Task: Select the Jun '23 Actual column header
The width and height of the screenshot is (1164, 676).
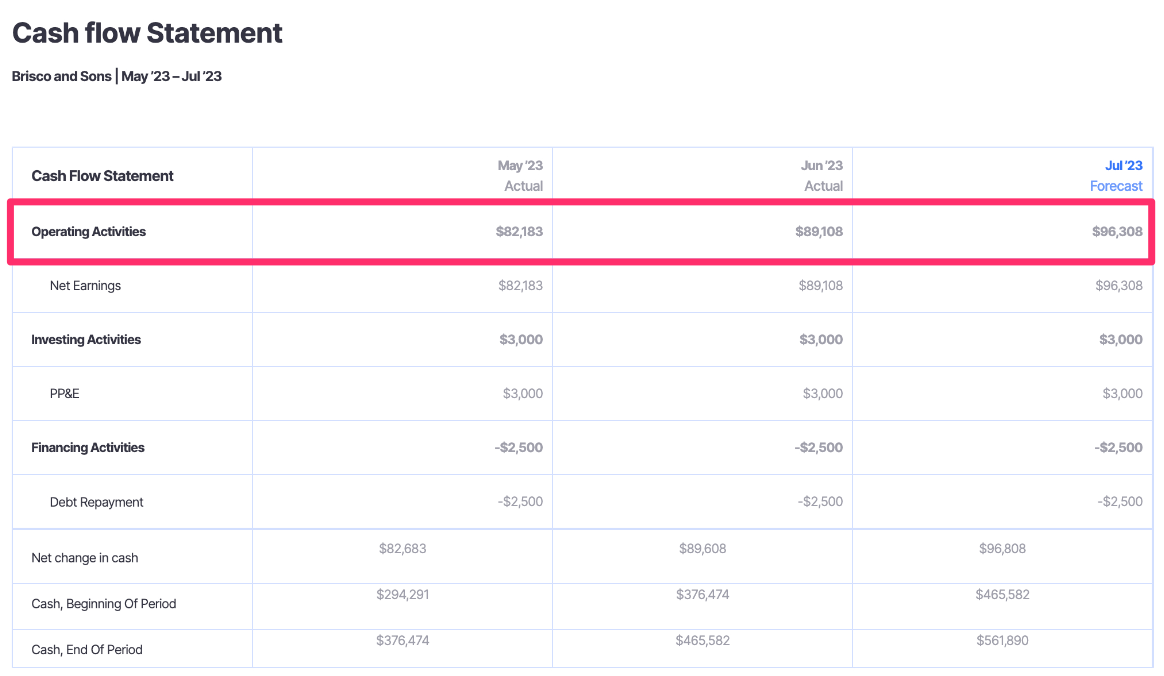Action: 820,175
